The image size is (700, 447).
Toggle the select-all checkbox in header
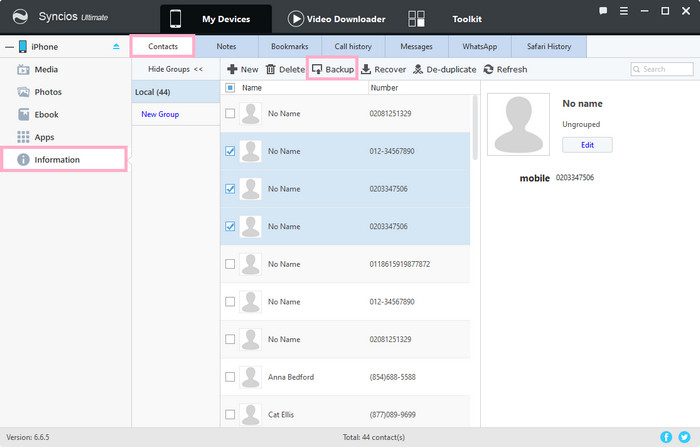point(230,88)
